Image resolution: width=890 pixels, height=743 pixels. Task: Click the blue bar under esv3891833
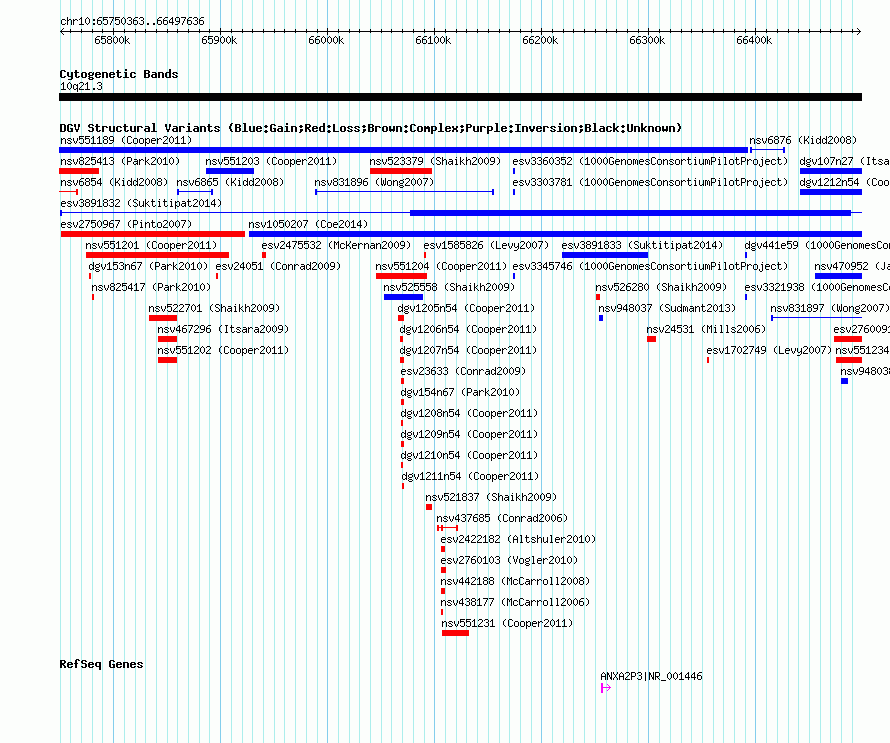604,255
